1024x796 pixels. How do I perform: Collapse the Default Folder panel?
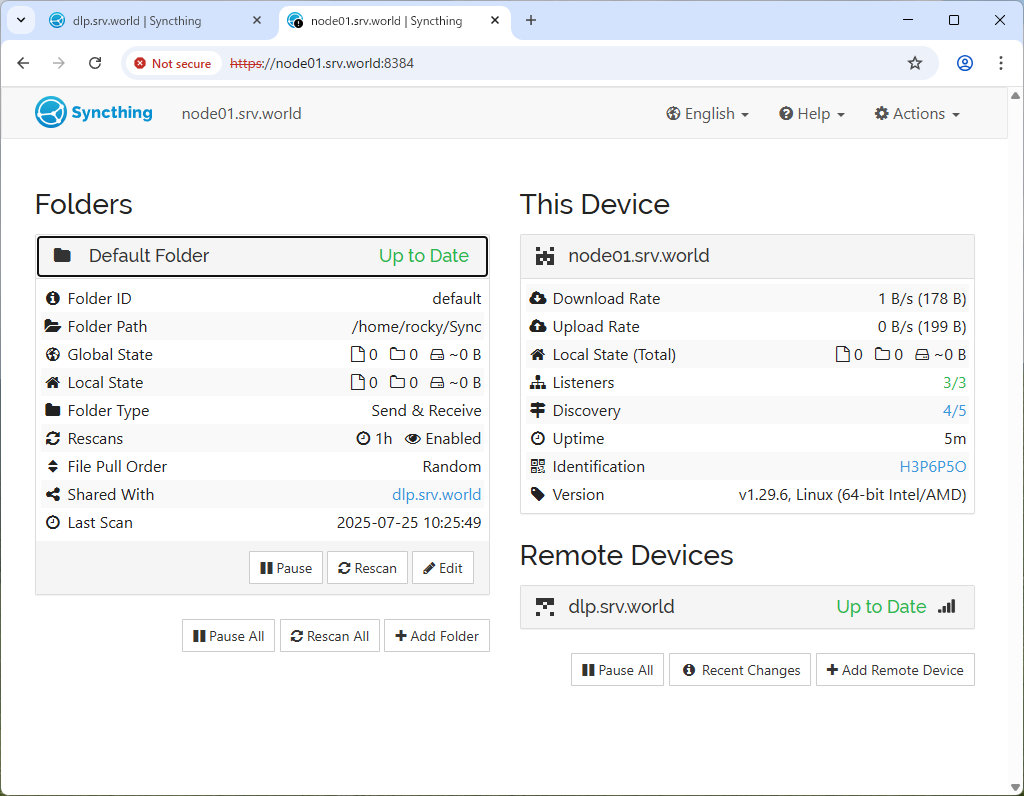coord(263,256)
